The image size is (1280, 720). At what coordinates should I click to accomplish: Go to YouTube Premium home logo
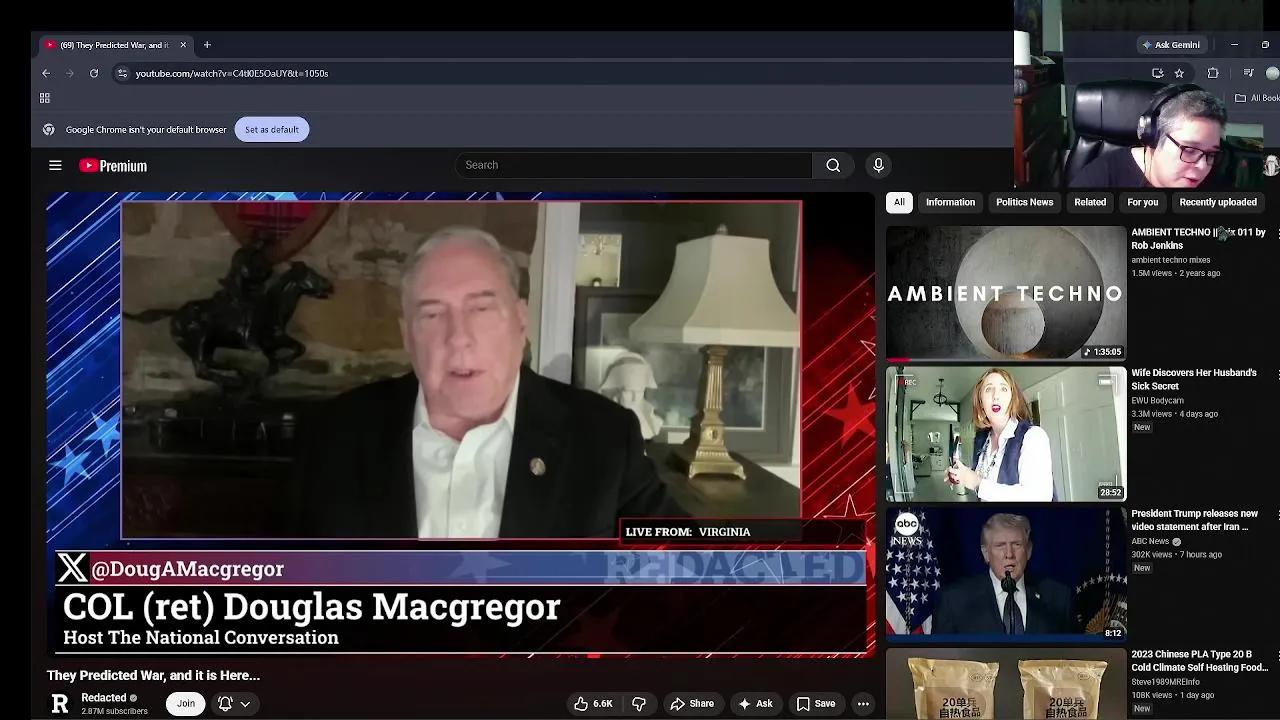point(113,166)
